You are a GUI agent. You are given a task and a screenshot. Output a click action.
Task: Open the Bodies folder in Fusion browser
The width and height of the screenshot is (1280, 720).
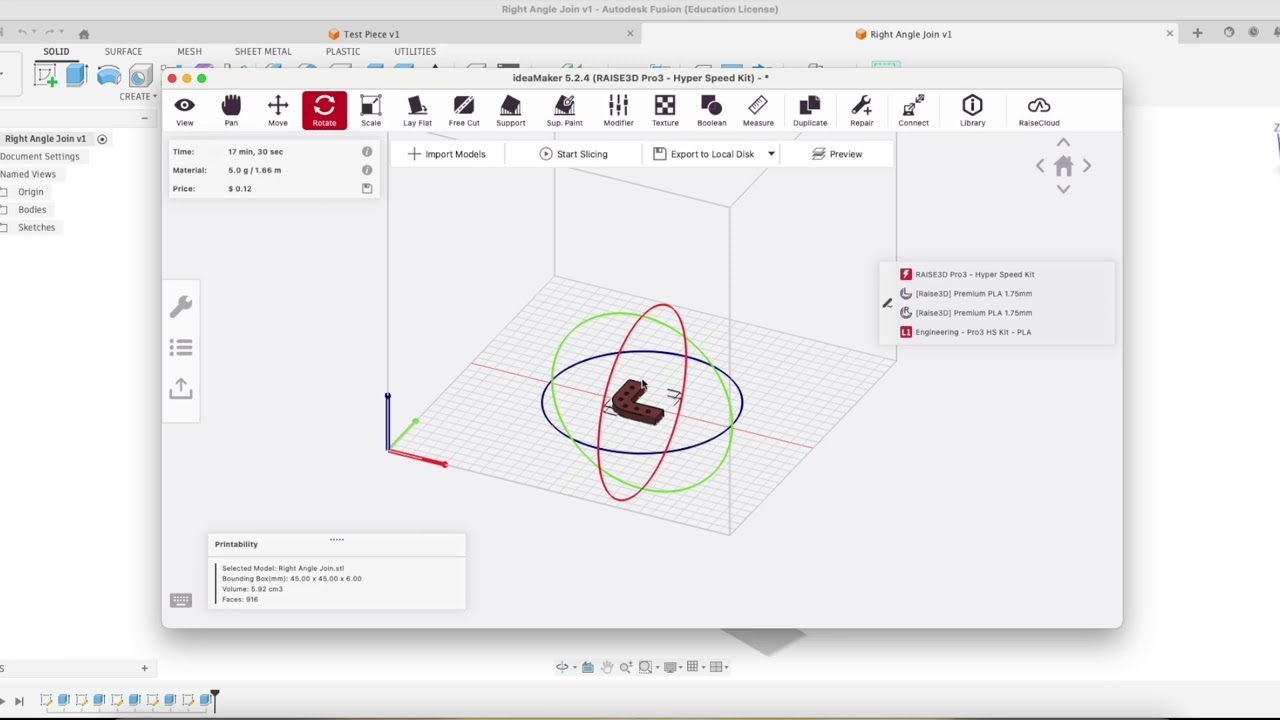point(32,210)
